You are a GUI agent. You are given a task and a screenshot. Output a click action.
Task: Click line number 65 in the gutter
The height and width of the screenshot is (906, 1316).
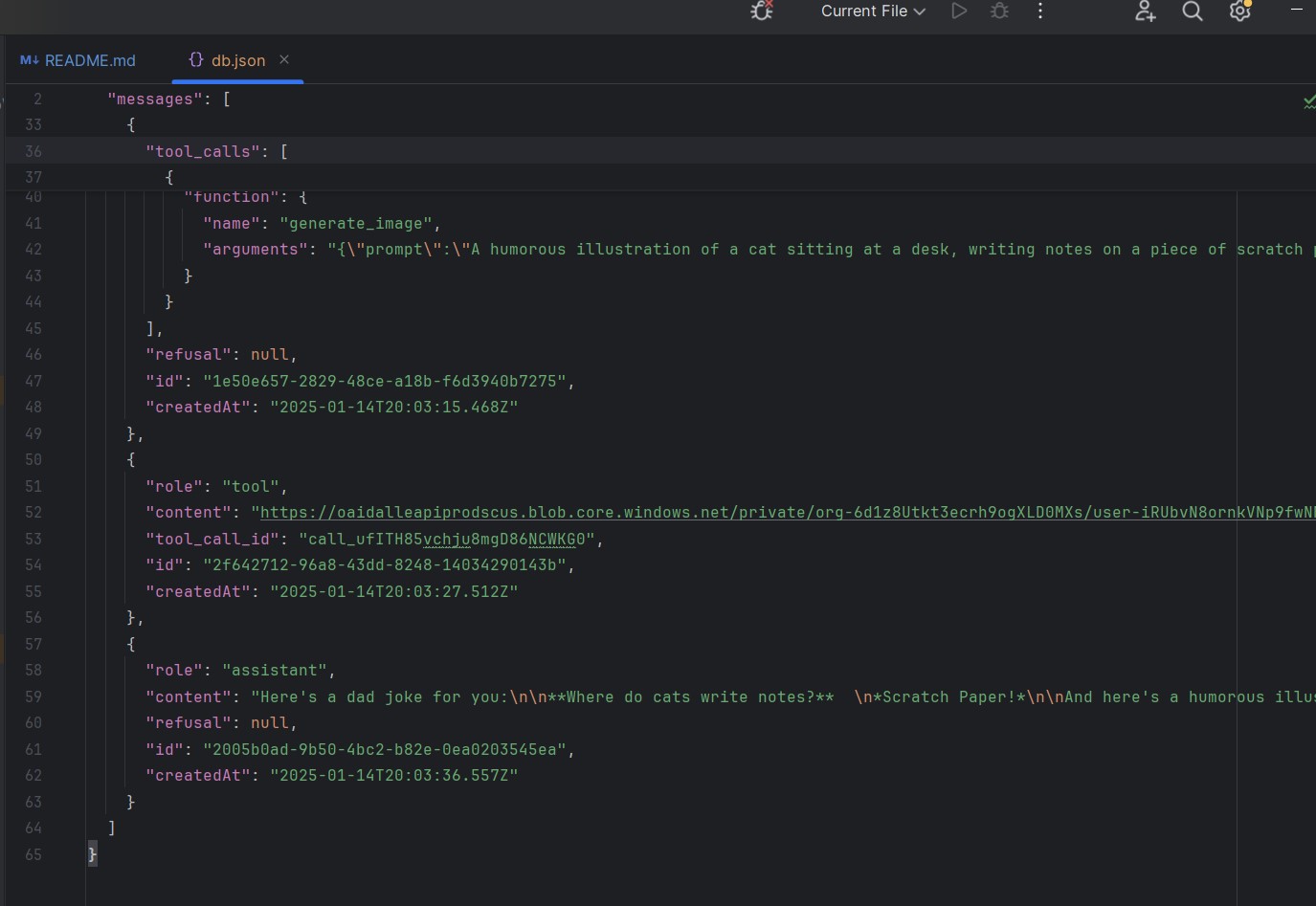[33, 855]
